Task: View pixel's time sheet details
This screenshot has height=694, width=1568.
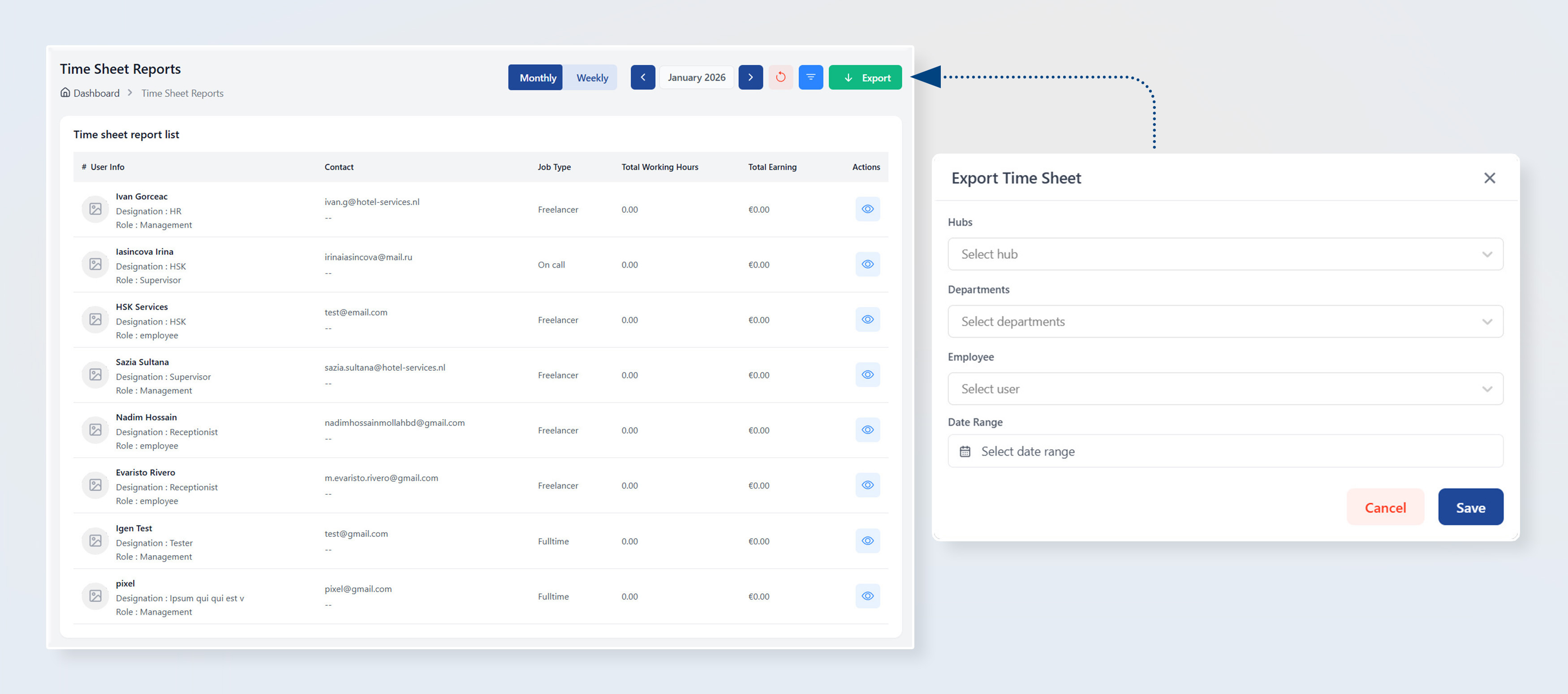Action: point(867,596)
